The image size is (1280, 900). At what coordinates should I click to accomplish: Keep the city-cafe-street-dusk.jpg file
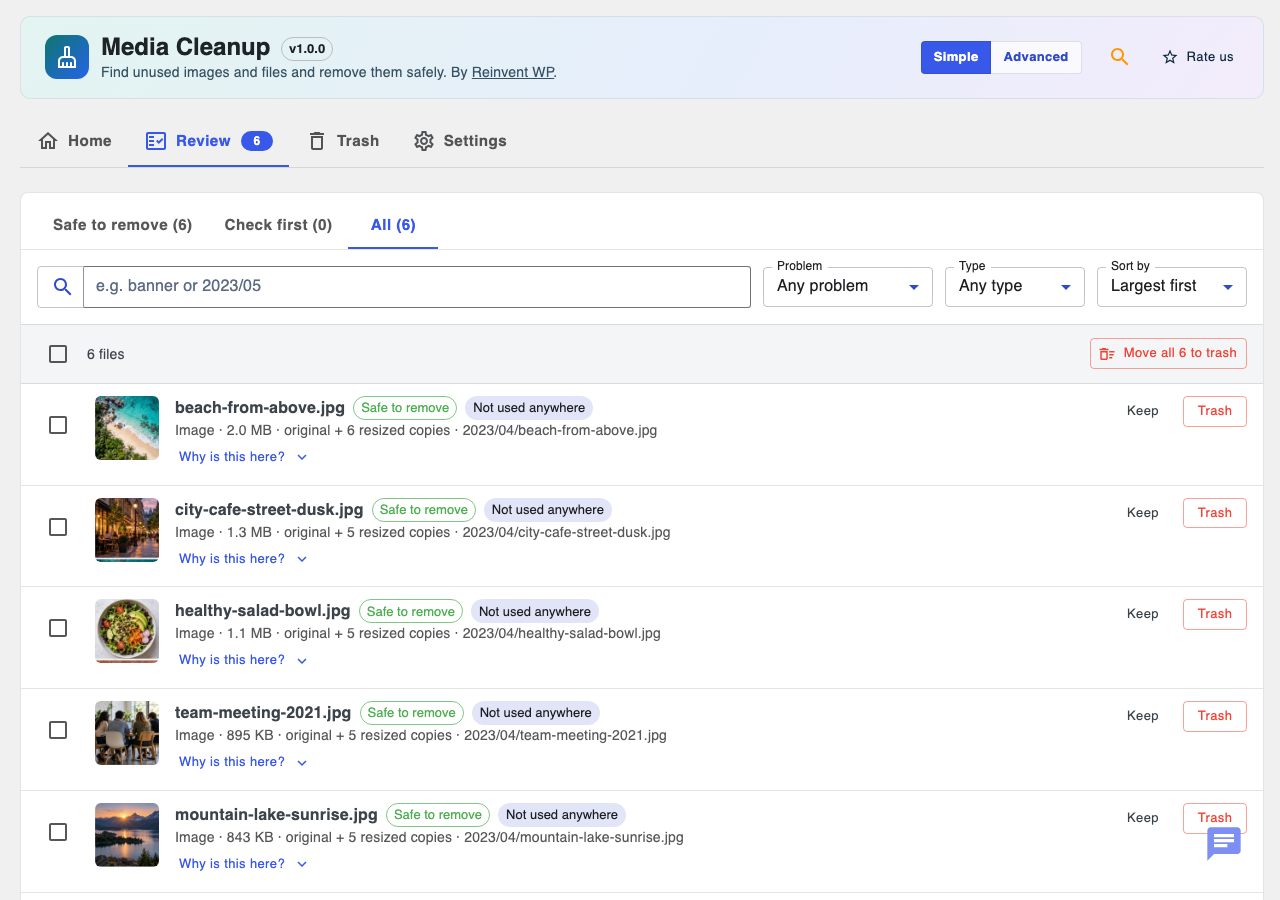coord(1143,513)
